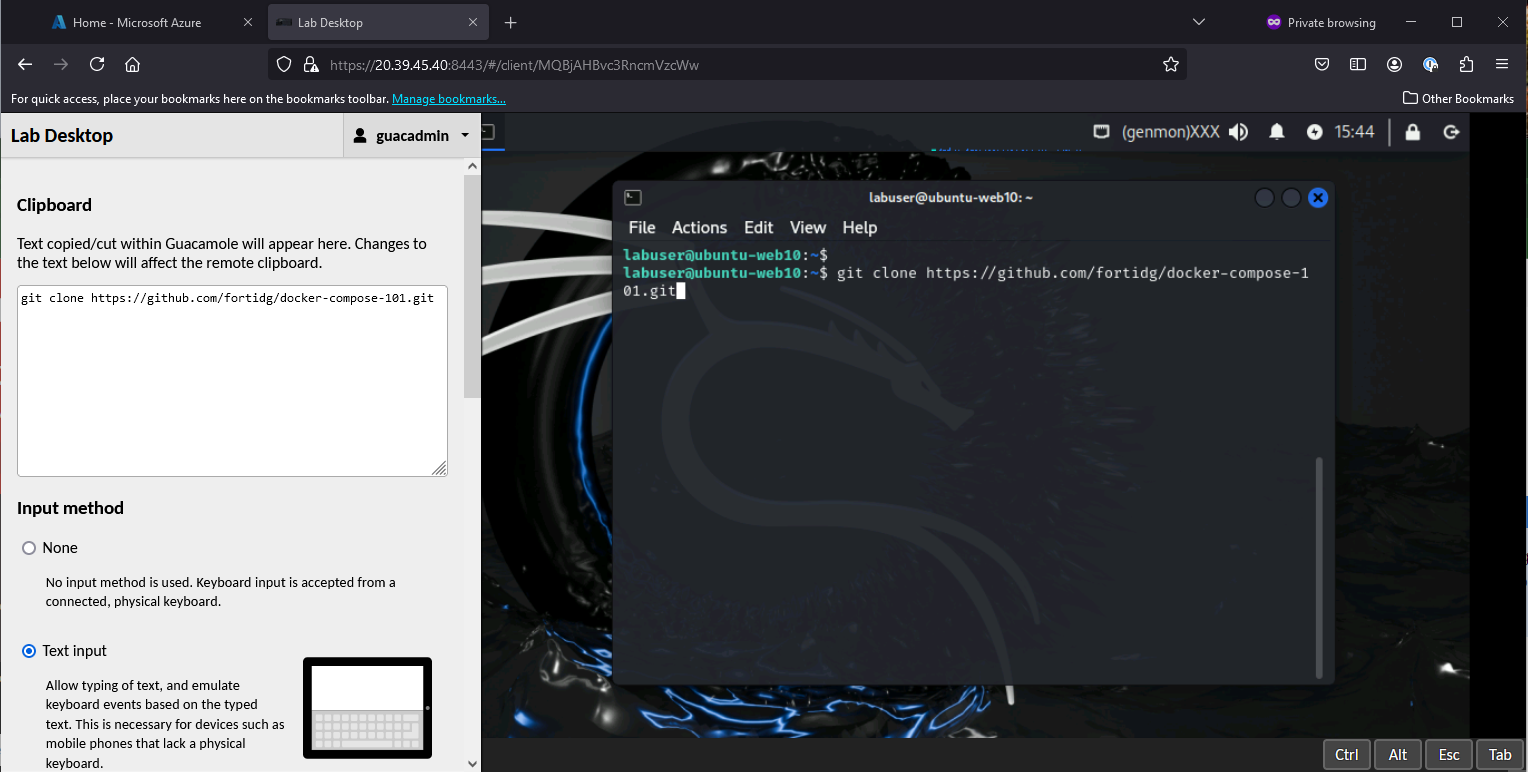Click inside the Clipboard text area
1528x772 pixels.
point(232,380)
